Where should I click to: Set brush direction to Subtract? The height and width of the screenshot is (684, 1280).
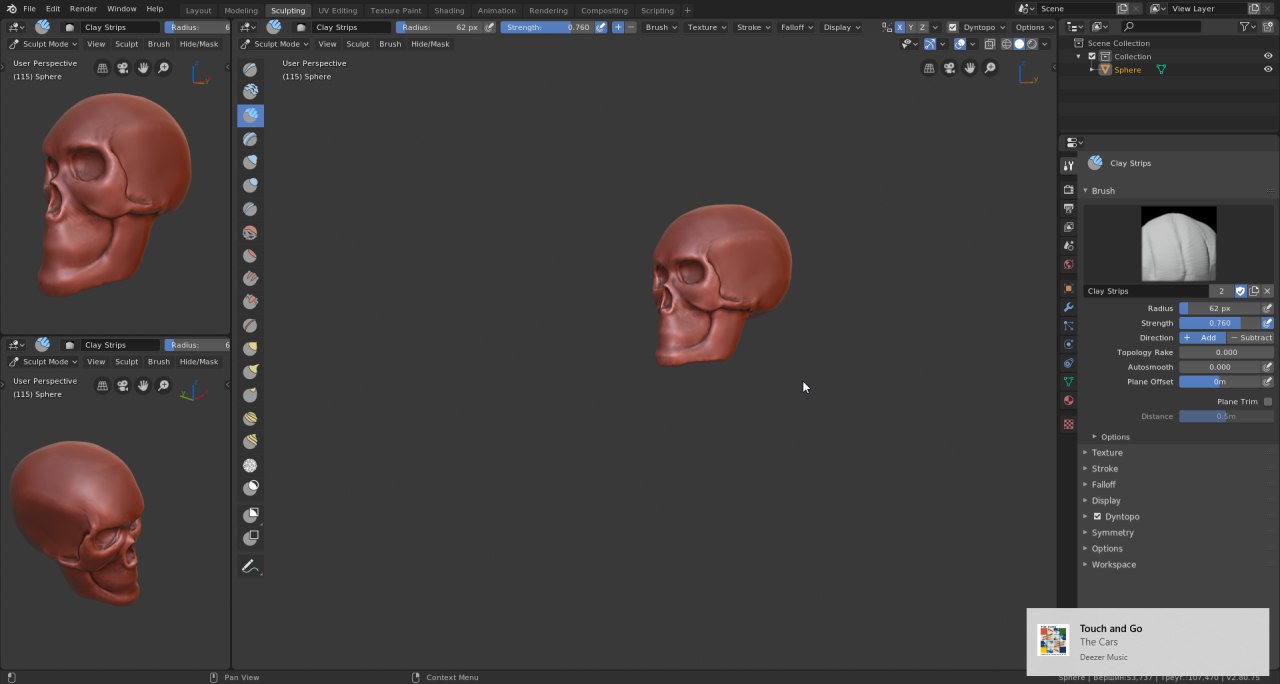(1250, 337)
